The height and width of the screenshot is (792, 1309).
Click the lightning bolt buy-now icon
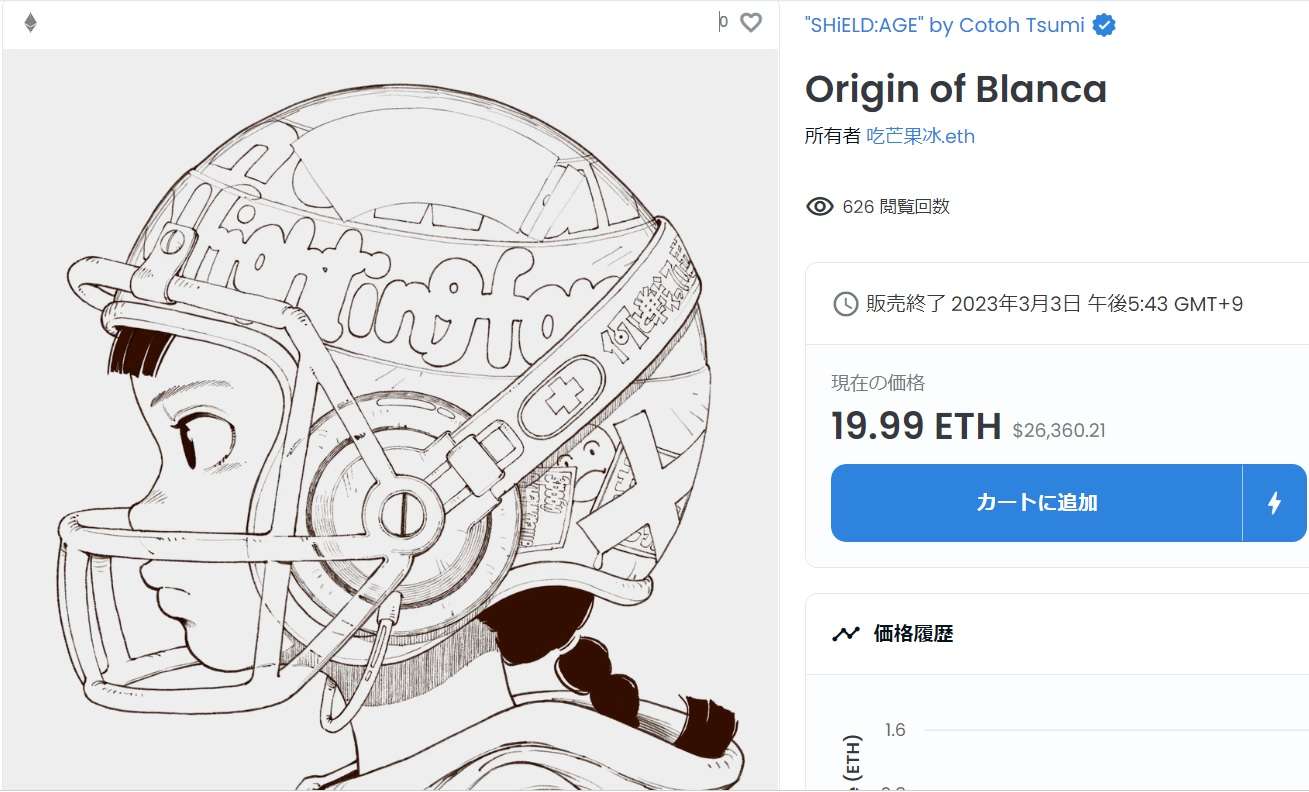(1274, 503)
